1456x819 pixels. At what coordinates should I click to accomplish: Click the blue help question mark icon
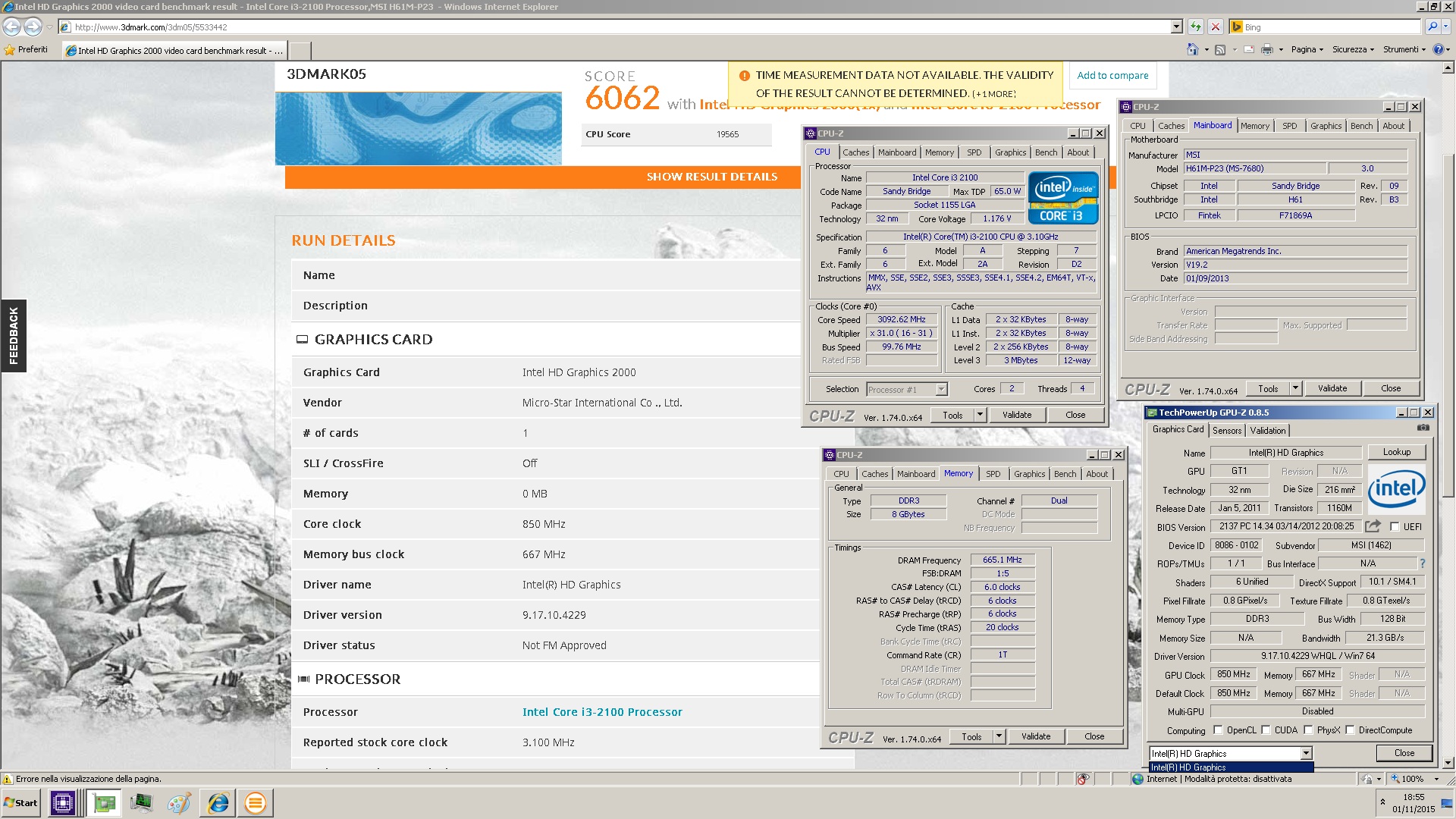tap(1439, 49)
